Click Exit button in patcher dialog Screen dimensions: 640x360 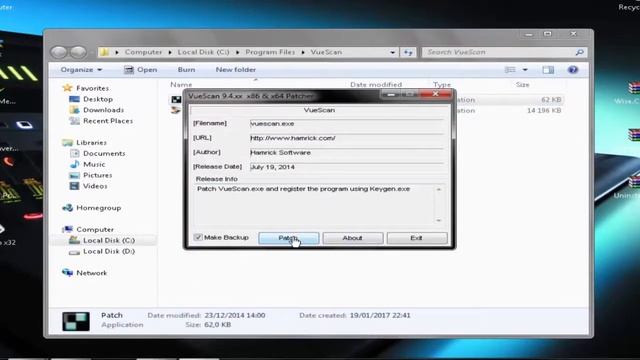coord(417,238)
